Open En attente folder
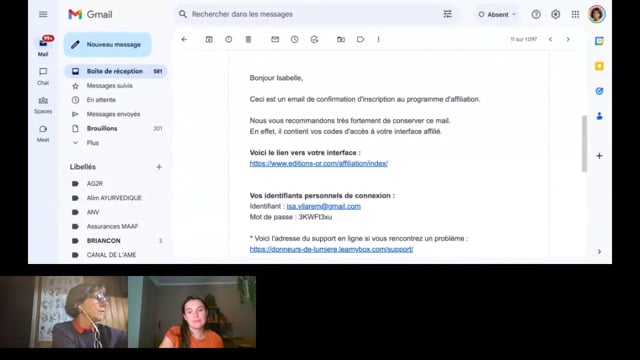Viewport: 640px width, 360px height. click(x=116, y=100)
